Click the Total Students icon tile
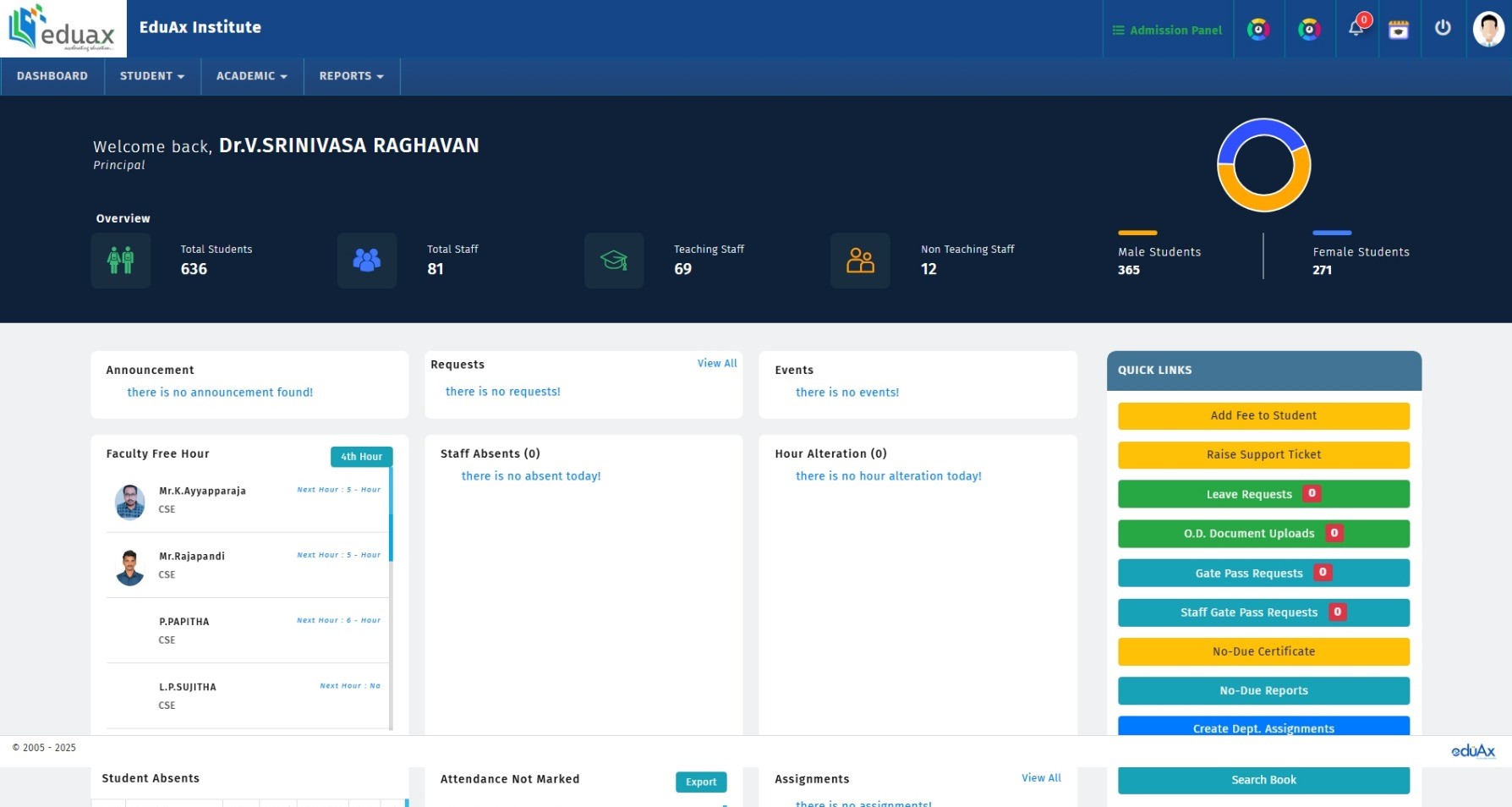The width and height of the screenshot is (1512, 807). point(121,261)
